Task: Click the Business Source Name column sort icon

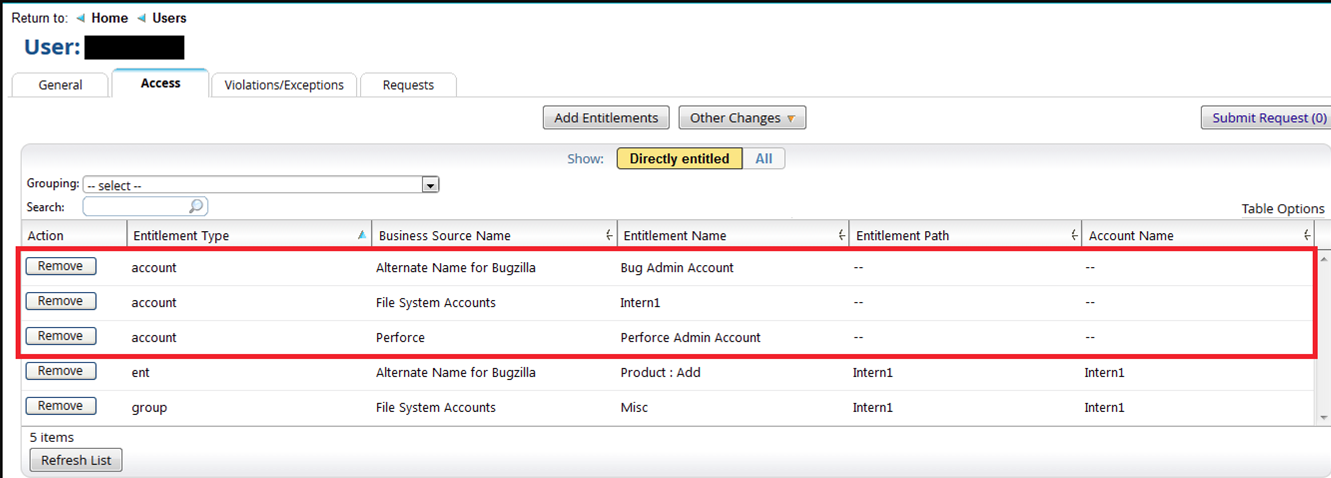Action: pos(609,235)
